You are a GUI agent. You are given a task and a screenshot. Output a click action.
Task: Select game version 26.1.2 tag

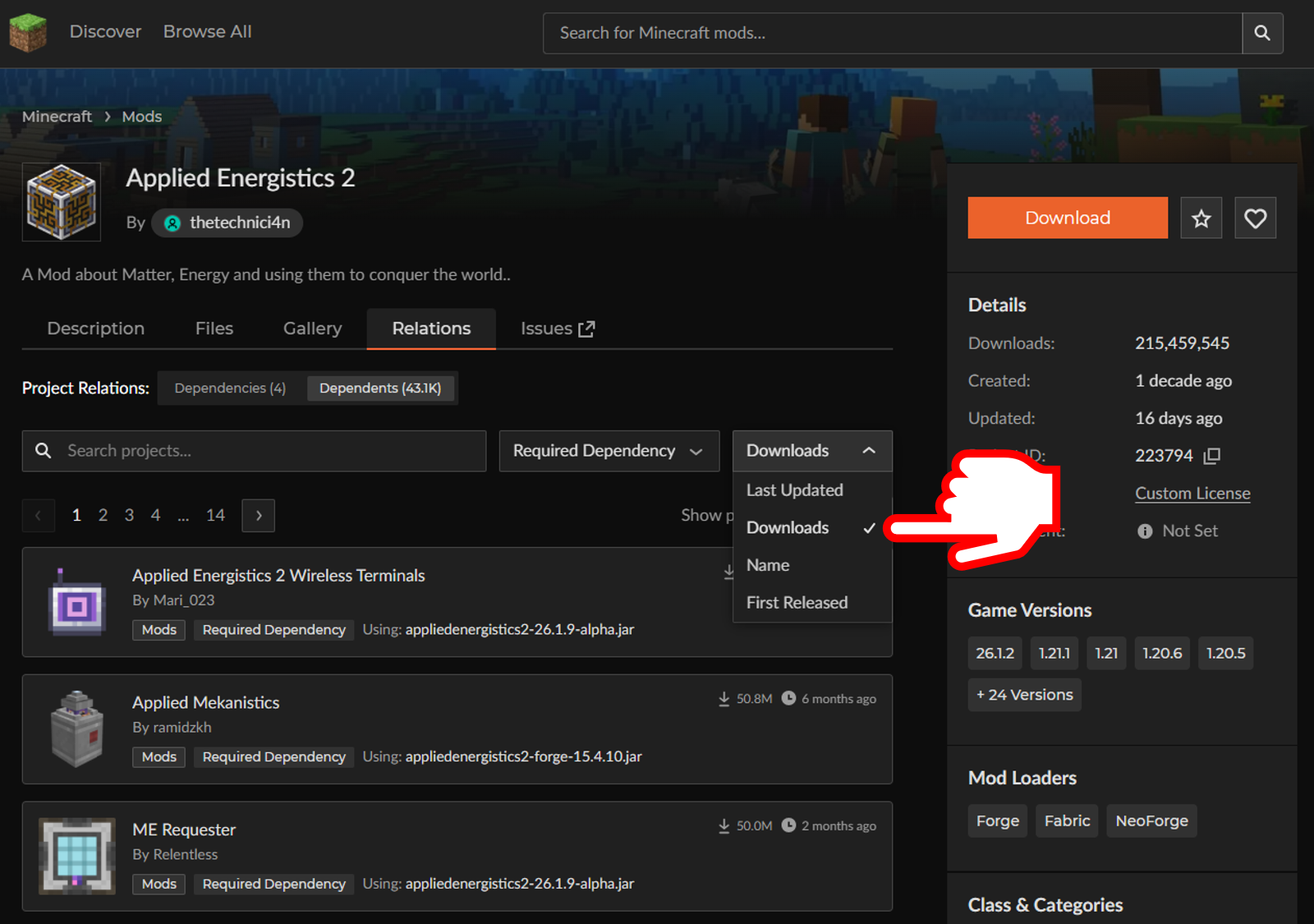(x=995, y=654)
